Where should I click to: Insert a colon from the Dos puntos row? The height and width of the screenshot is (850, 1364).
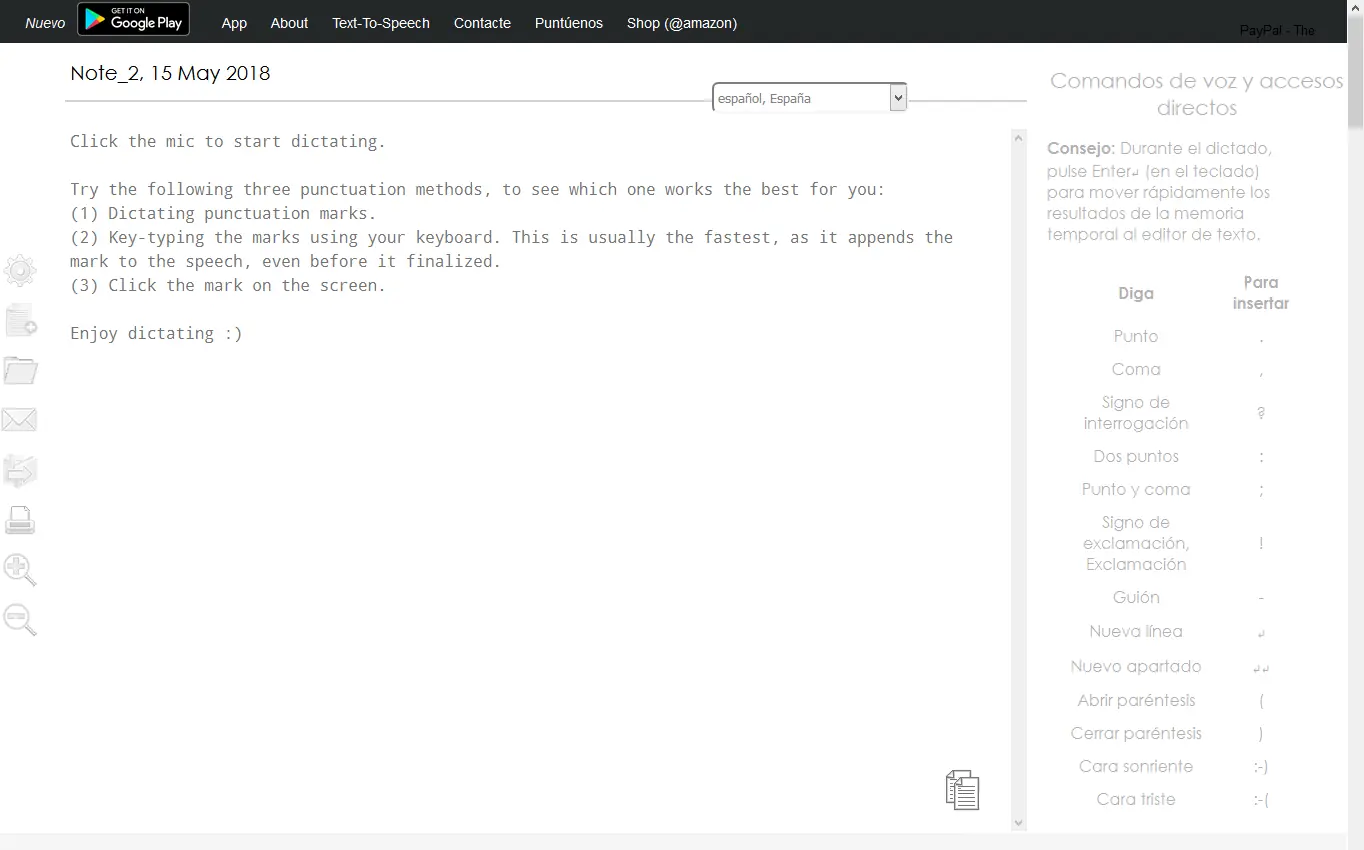point(1261,457)
